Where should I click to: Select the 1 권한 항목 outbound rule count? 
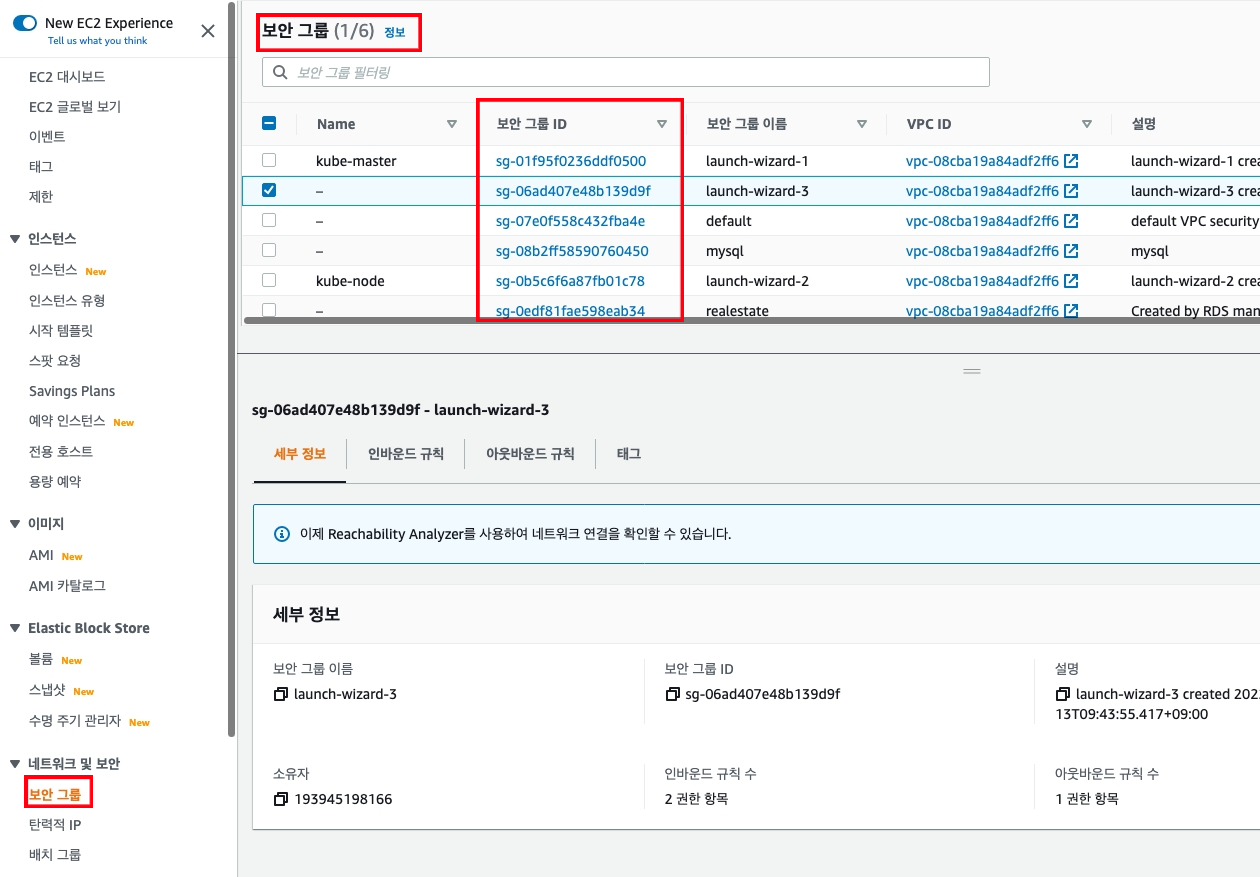click(1086, 799)
